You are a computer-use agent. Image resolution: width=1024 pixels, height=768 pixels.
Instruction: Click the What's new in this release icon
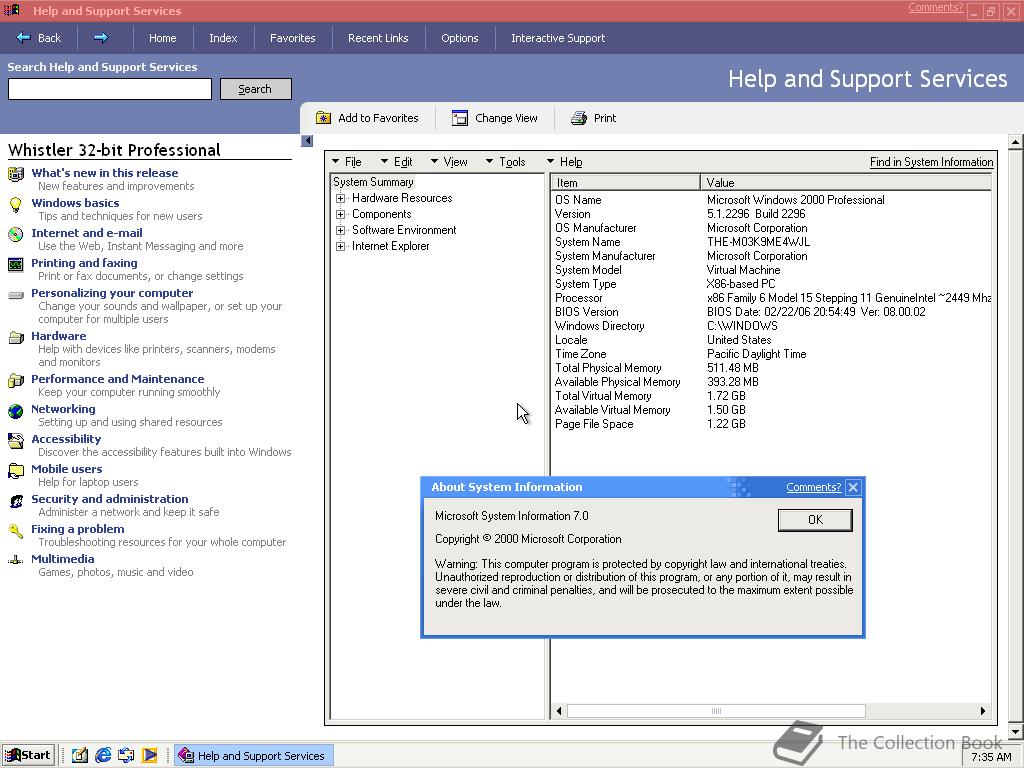click(16, 174)
